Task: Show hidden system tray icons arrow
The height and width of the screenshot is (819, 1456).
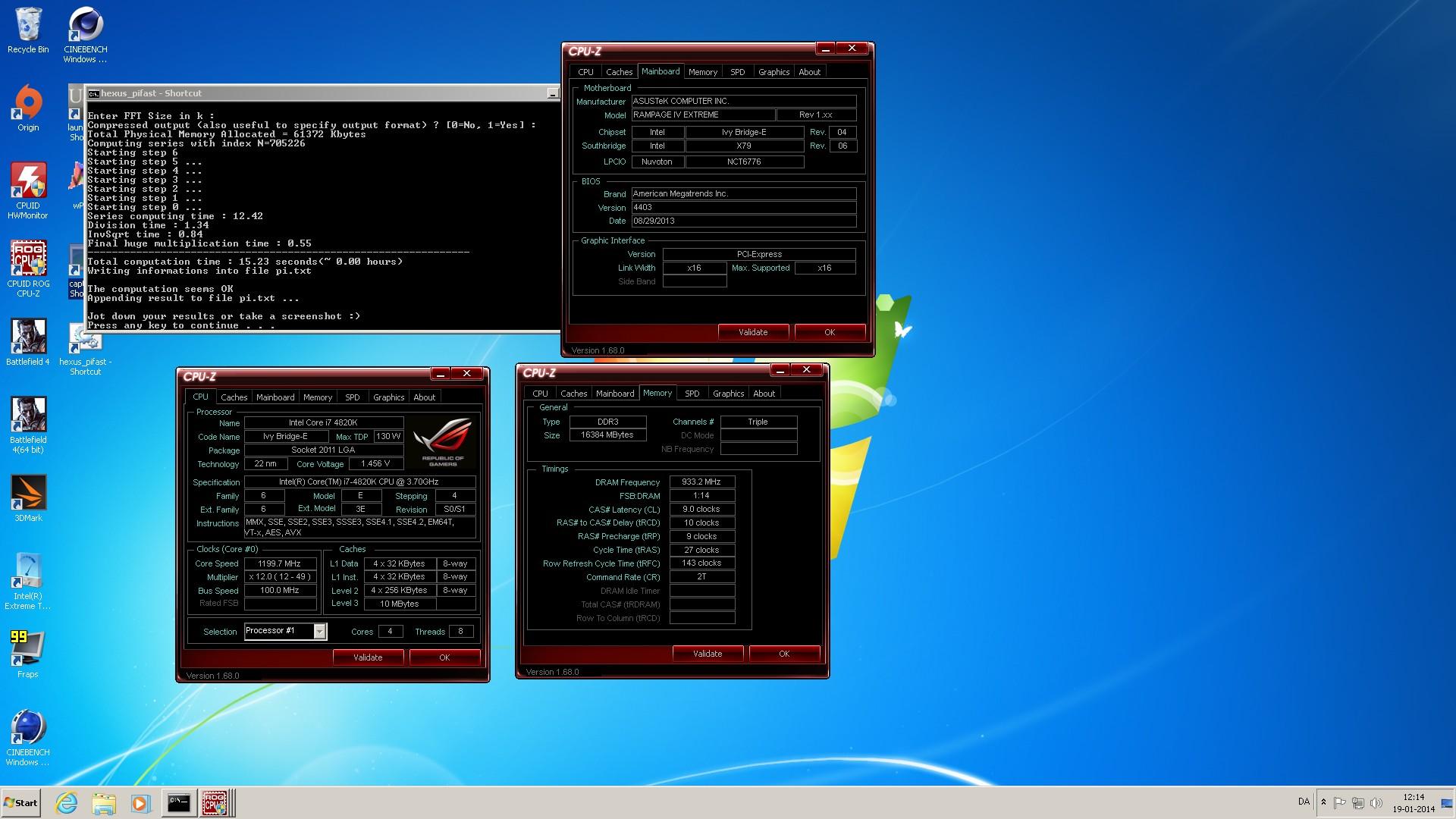Action: (x=1323, y=802)
